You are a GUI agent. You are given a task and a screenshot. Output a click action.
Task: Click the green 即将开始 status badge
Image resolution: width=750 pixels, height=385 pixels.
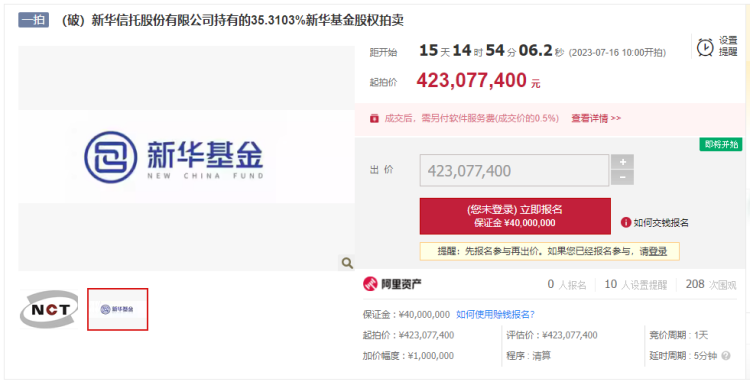[x=721, y=144]
